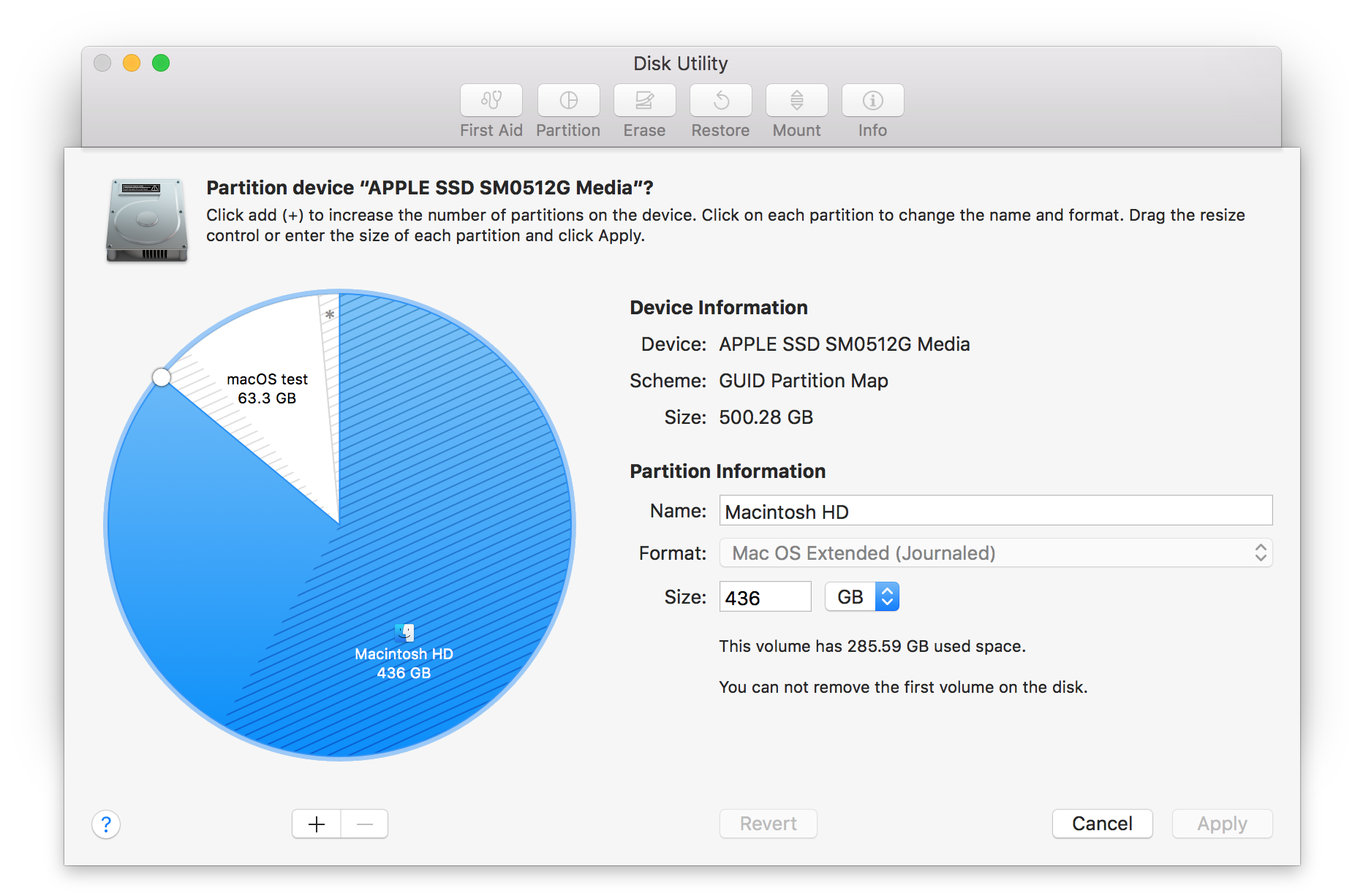Open the help question mark button
Image resolution: width=1363 pixels, height=896 pixels.
coord(106,824)
